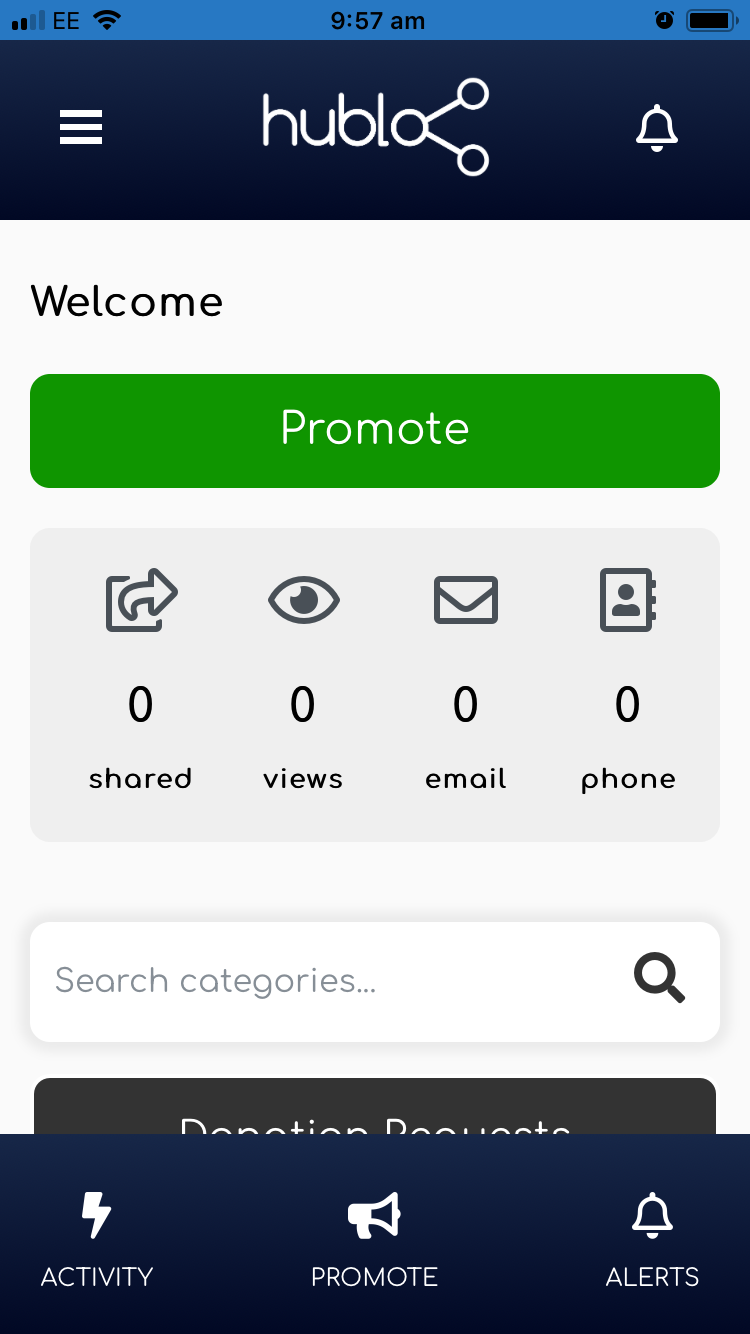Tap the Alerts bell in bottom bar
This screenshot has height=1334, width=750.
pos(652,1215)
